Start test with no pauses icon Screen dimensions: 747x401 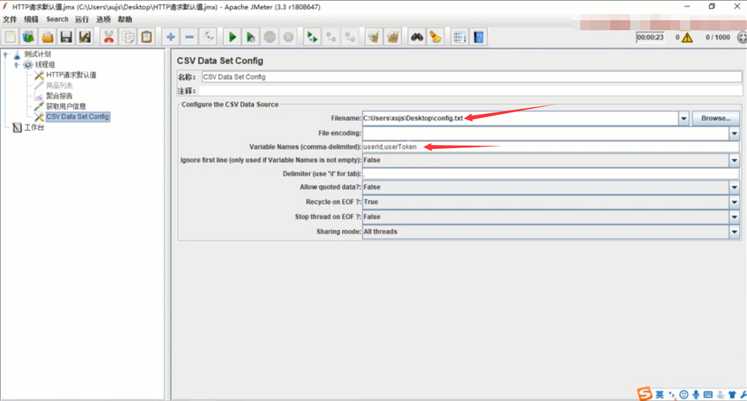pos(251,37)
